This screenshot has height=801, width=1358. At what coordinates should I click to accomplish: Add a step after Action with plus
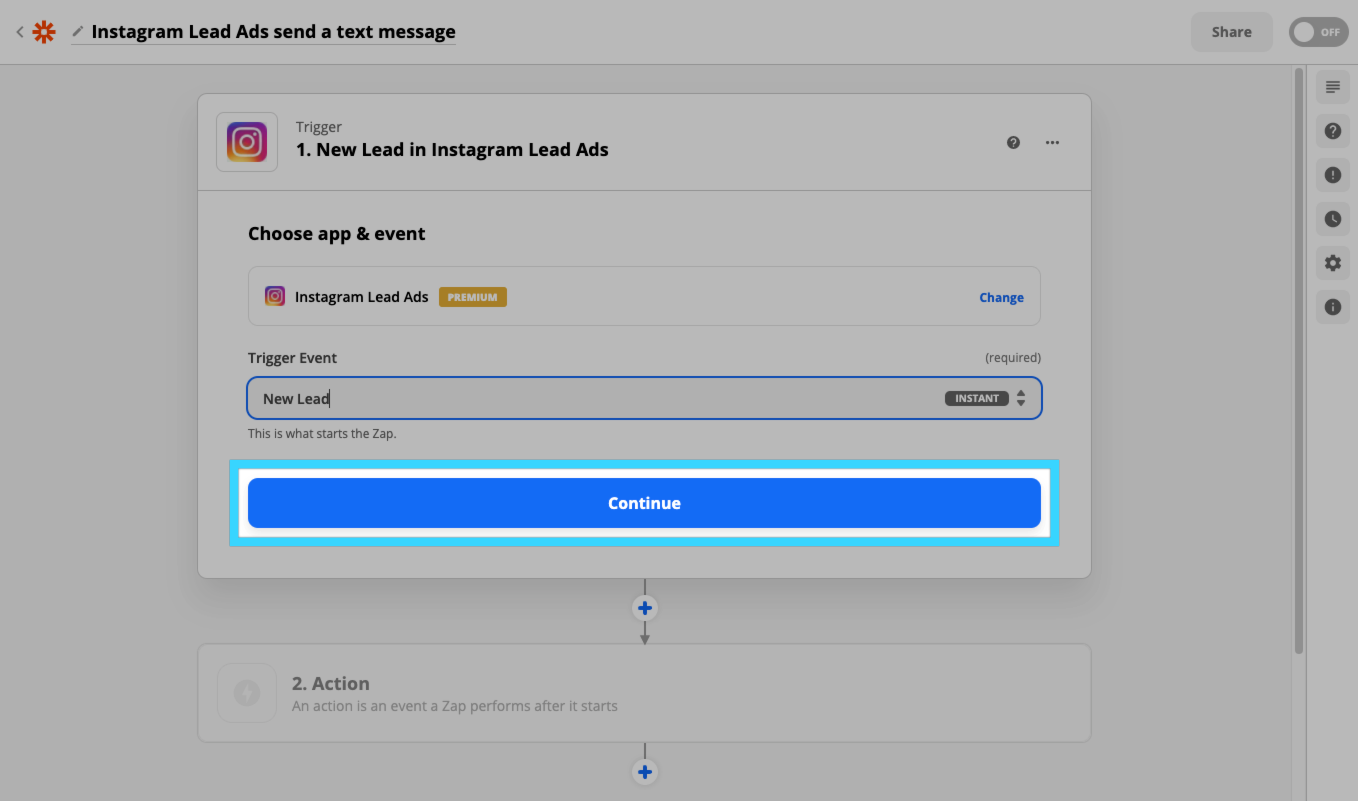645,772
